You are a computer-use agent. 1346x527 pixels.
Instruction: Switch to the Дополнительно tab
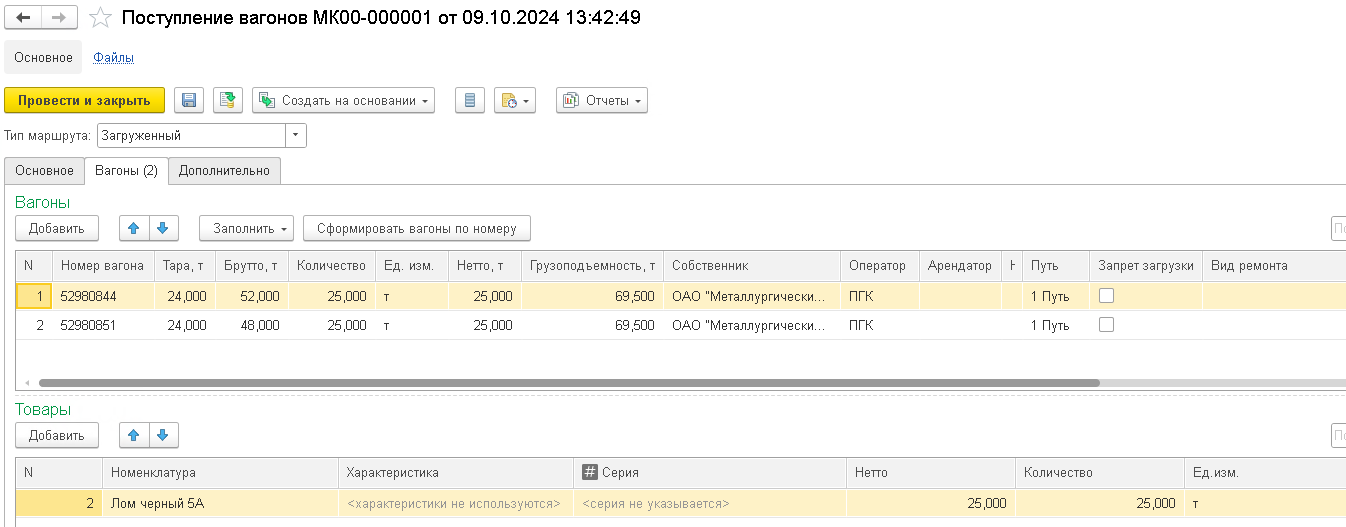point(224,171)
